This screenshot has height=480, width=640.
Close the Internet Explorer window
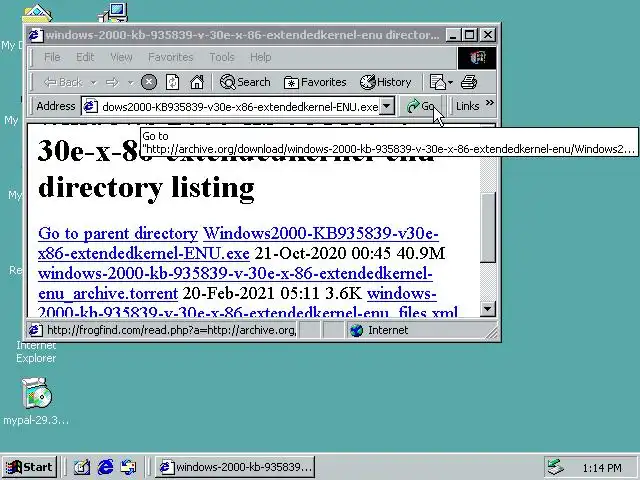pyautogui.click(x=487, y=35)
